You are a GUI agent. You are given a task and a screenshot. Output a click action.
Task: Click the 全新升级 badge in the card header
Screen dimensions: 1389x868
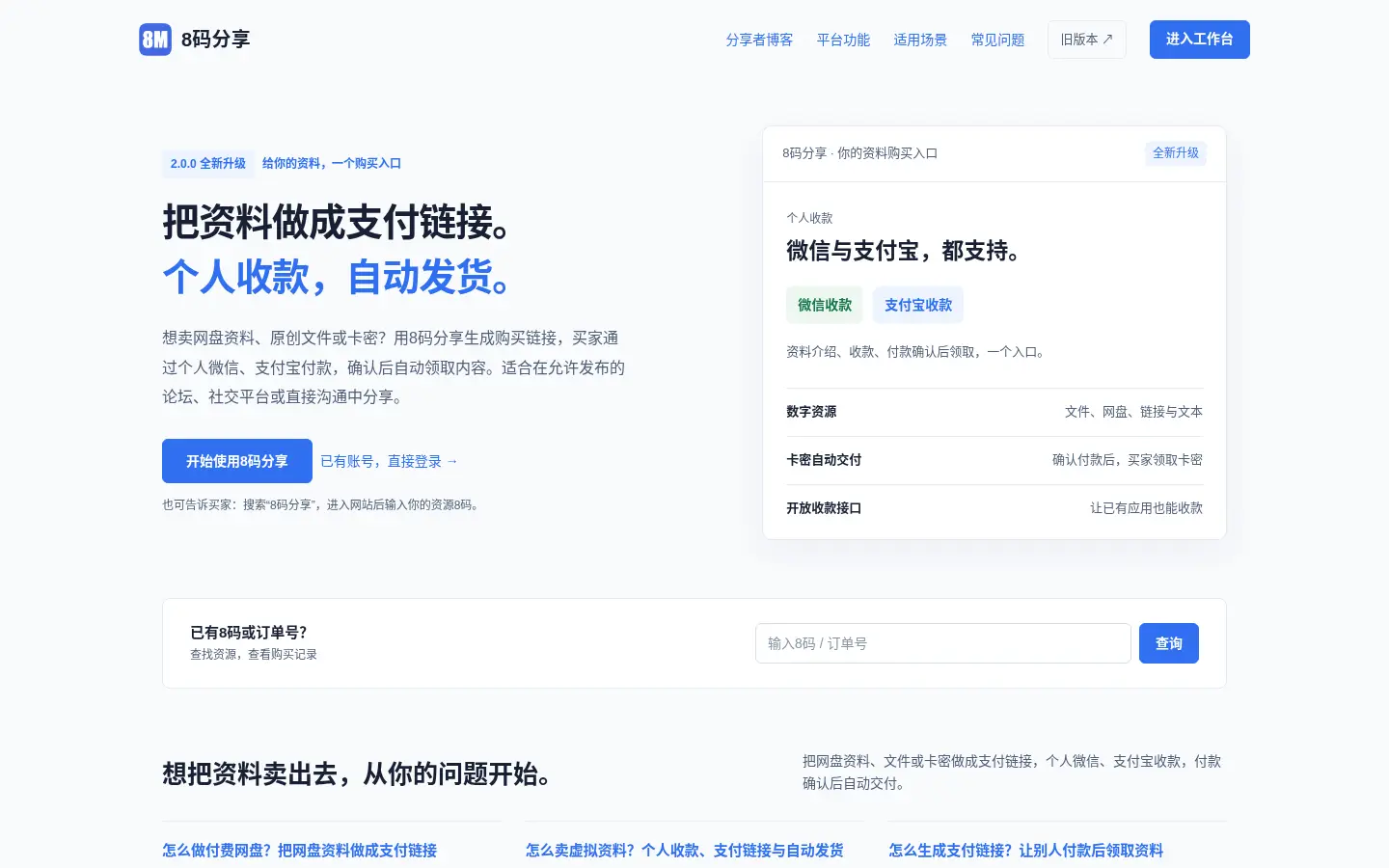(x=1176, y=153)
